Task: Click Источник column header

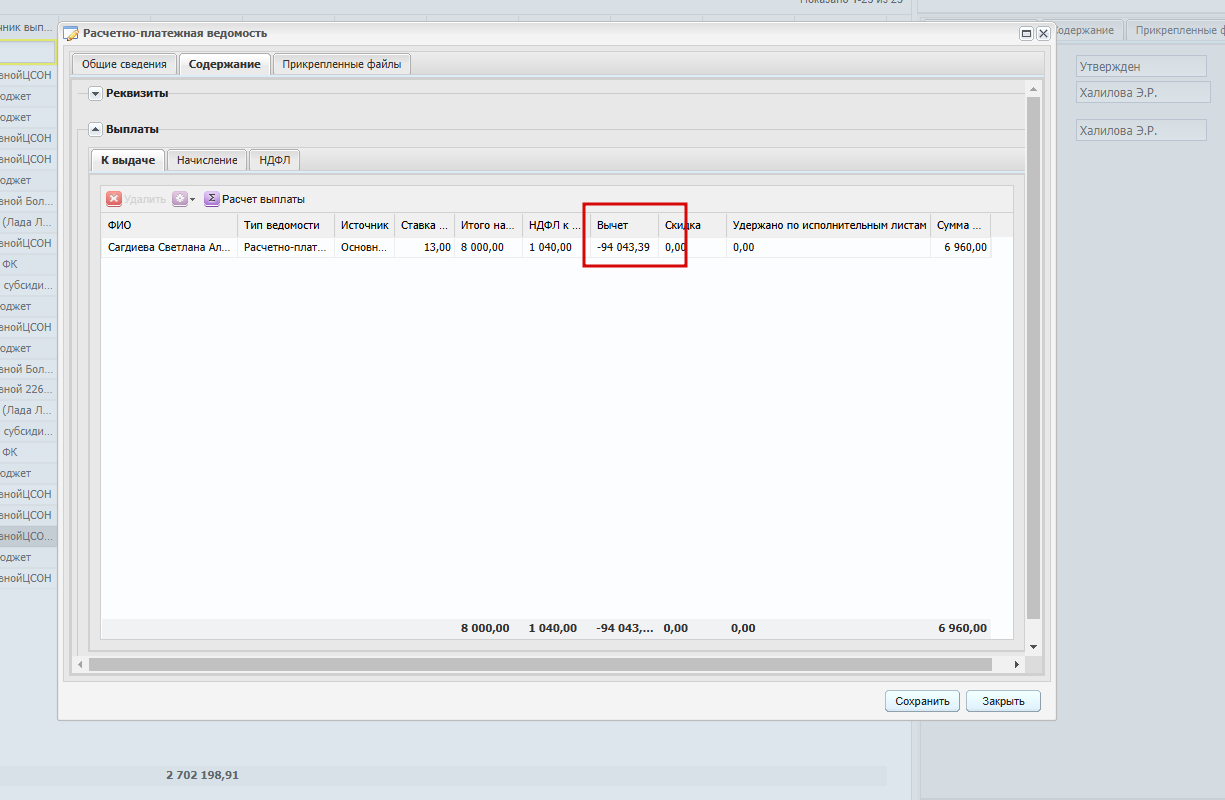Action: 364,225
